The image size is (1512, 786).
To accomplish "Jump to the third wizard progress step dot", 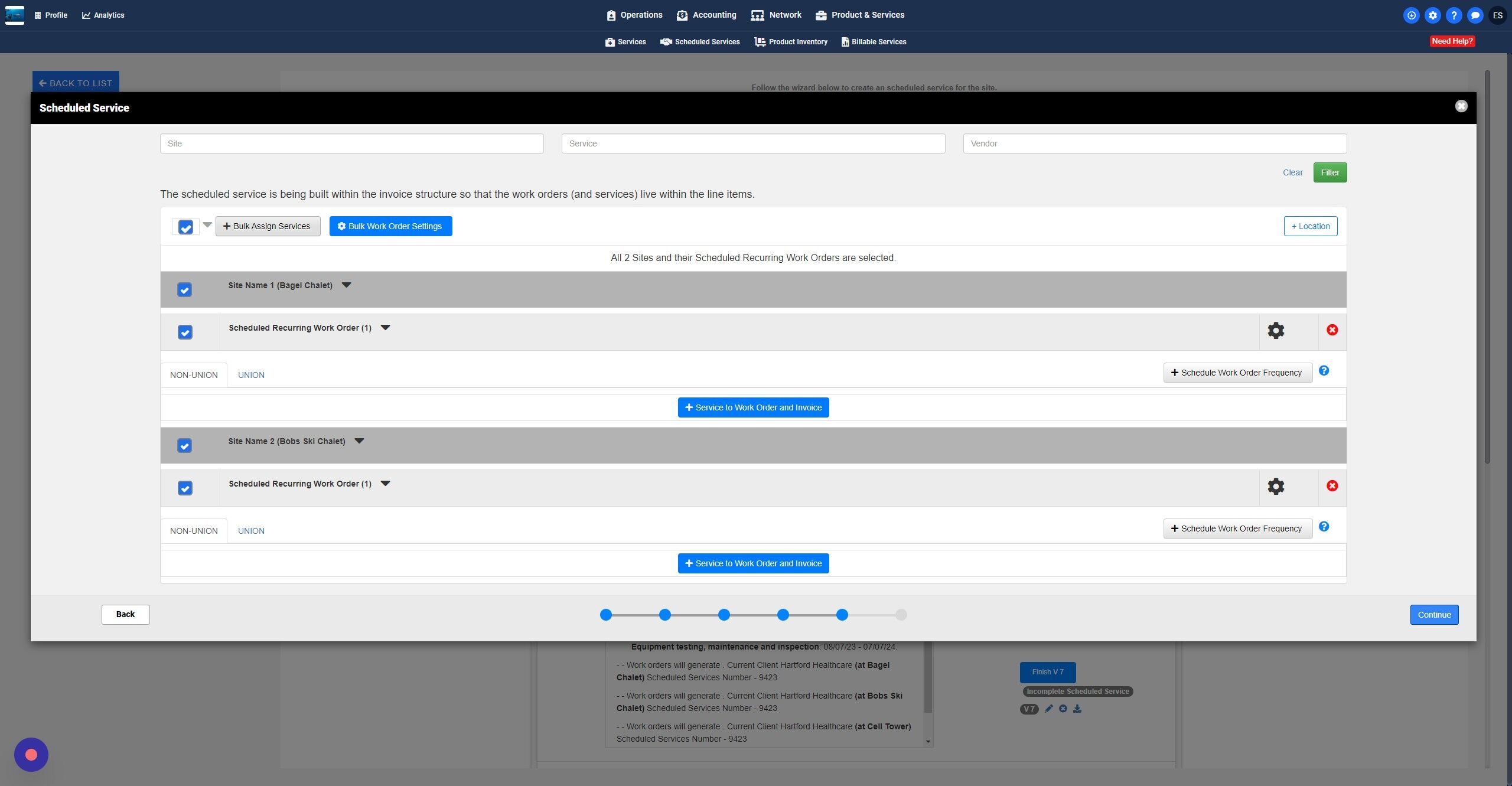I will pos(724,615).
